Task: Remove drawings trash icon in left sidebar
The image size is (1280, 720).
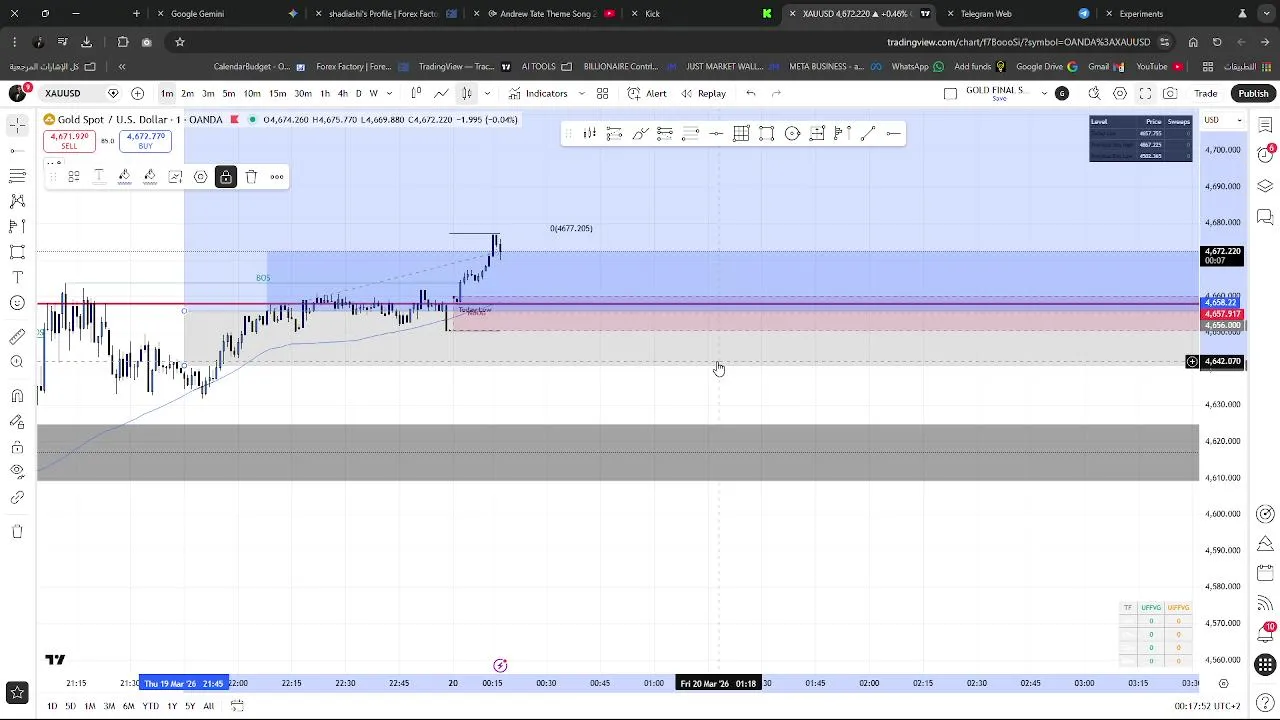Action: (x=17, y=531)
